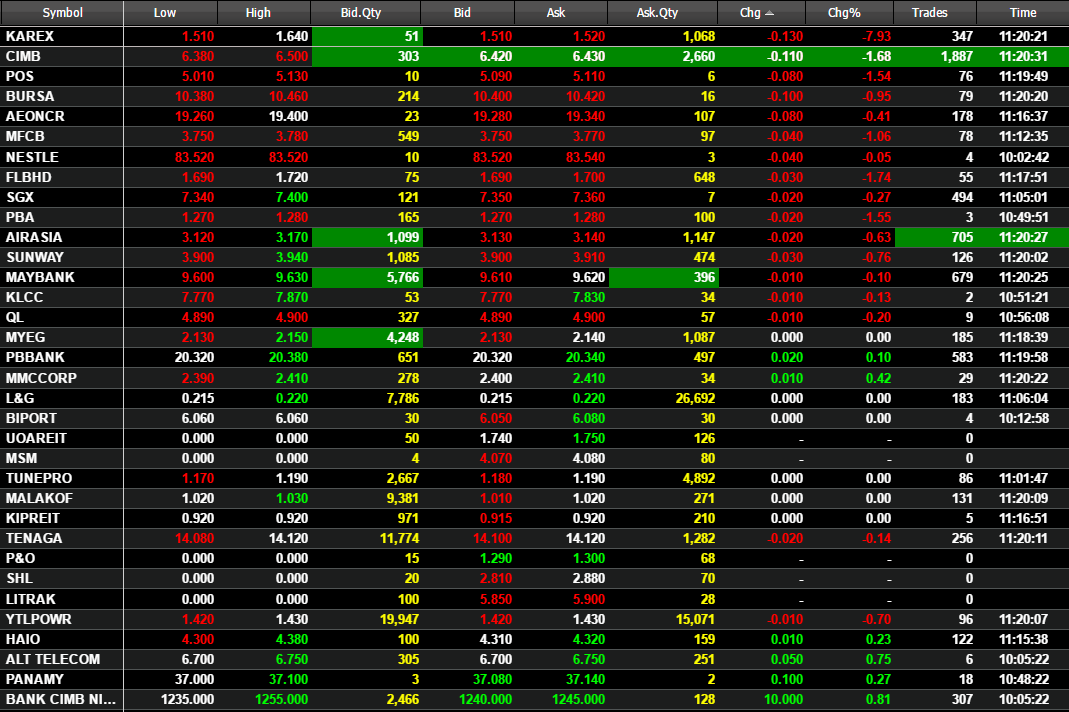Click L&G ask quantity 26,692

(x=695, y=398)
